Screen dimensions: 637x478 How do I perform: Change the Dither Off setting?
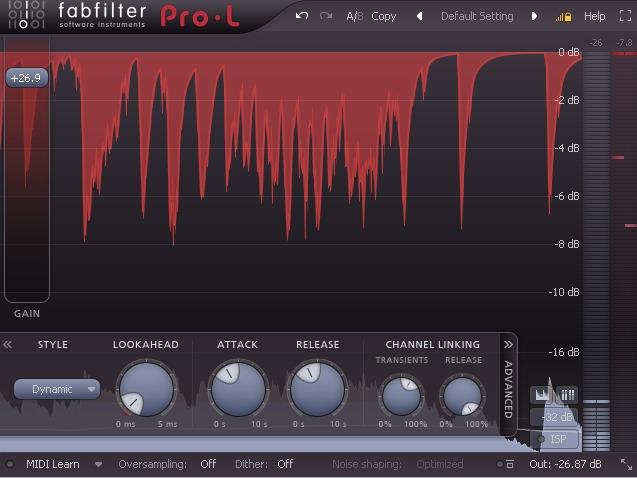(x=285, y=464)
